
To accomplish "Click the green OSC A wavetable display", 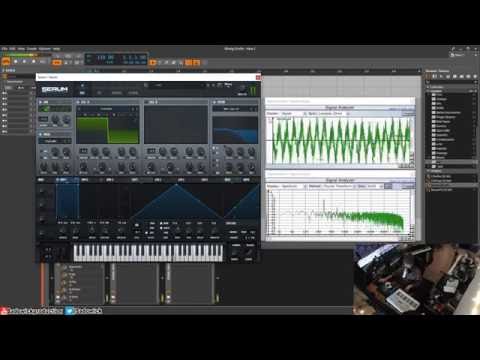I will (x=108, y=130).
